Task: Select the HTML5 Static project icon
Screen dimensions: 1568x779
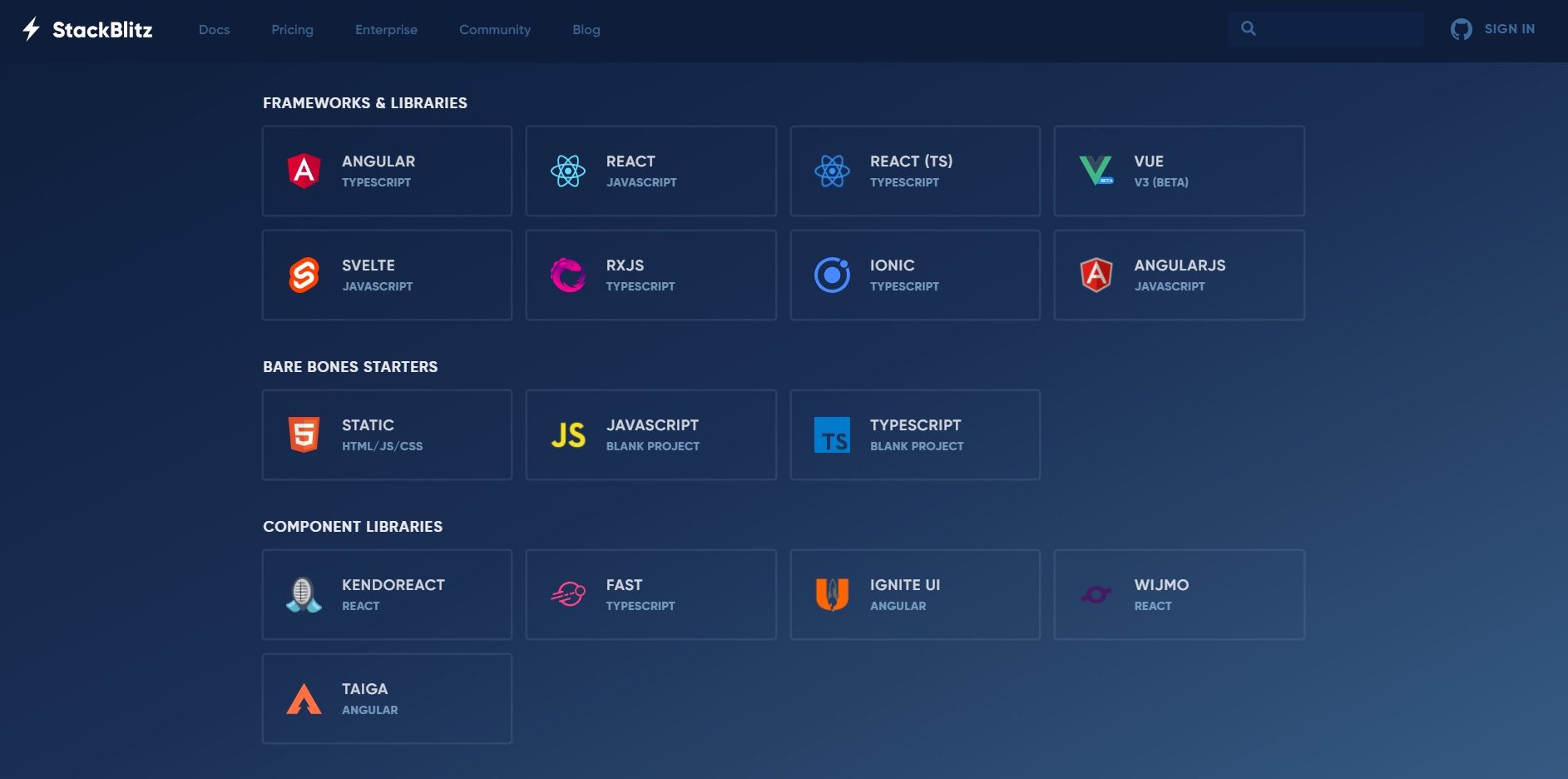Action: [x=304, y=434]
